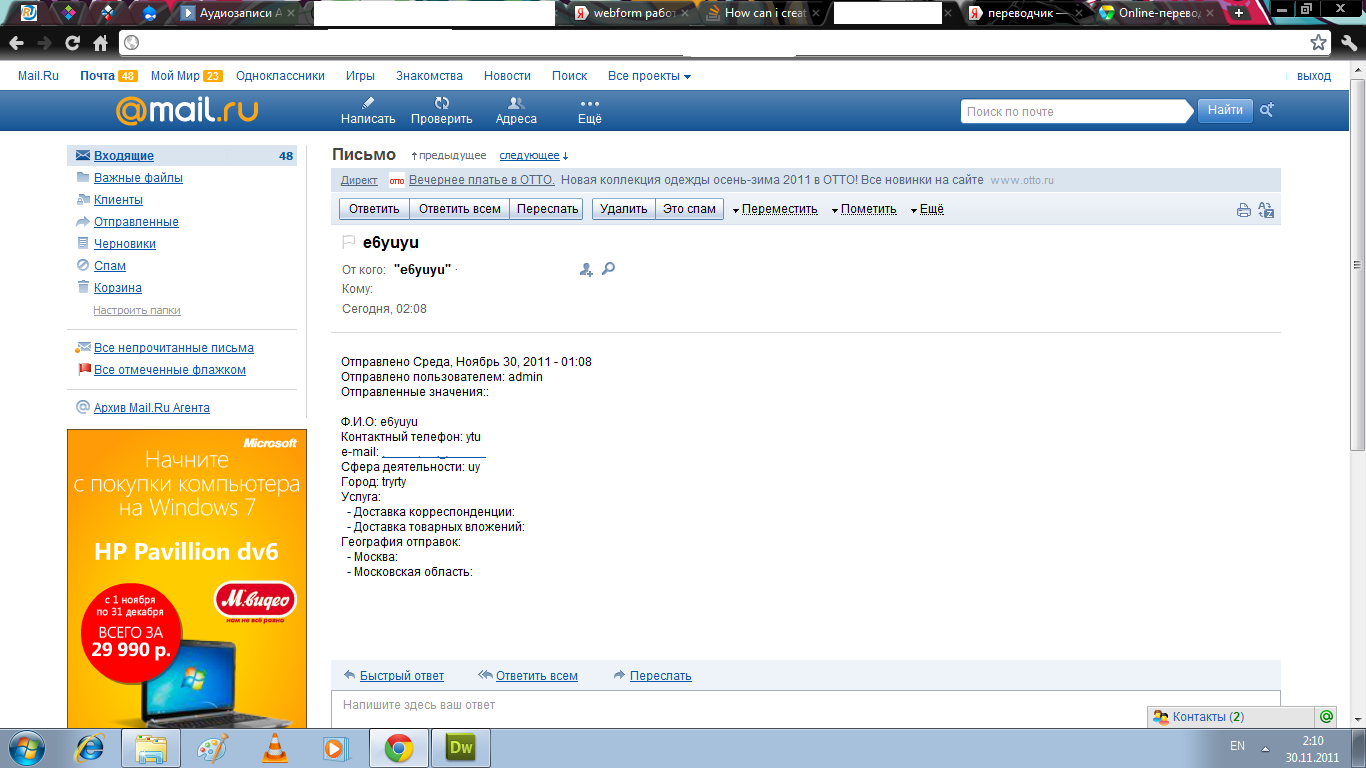The height and width of the screenshot is (768, 1366).
Task: Open the Все проекты dropdown
Action: tap(649, 76)
